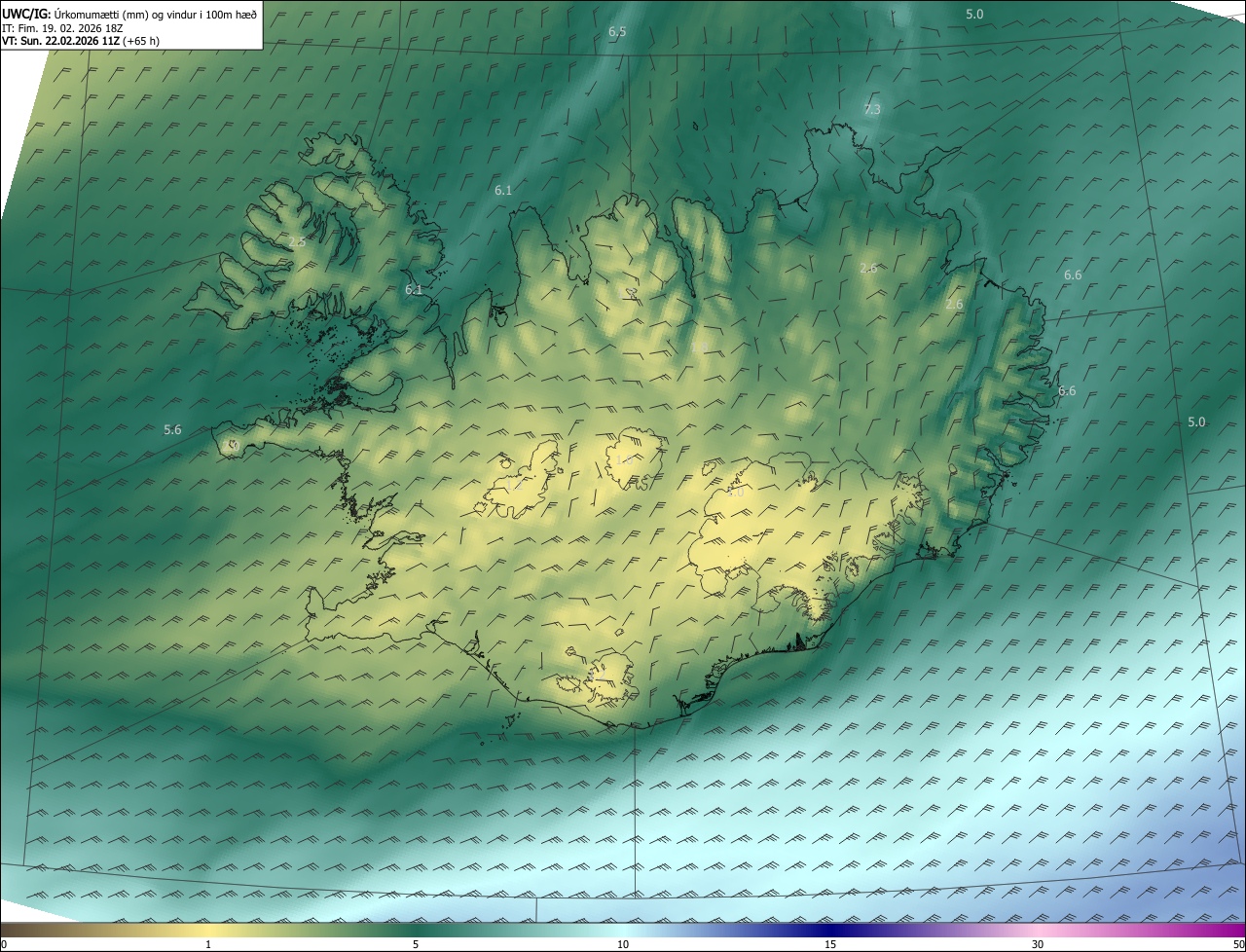
Task: Click the 1 tick label on the color scale
Action: [208, 944]
